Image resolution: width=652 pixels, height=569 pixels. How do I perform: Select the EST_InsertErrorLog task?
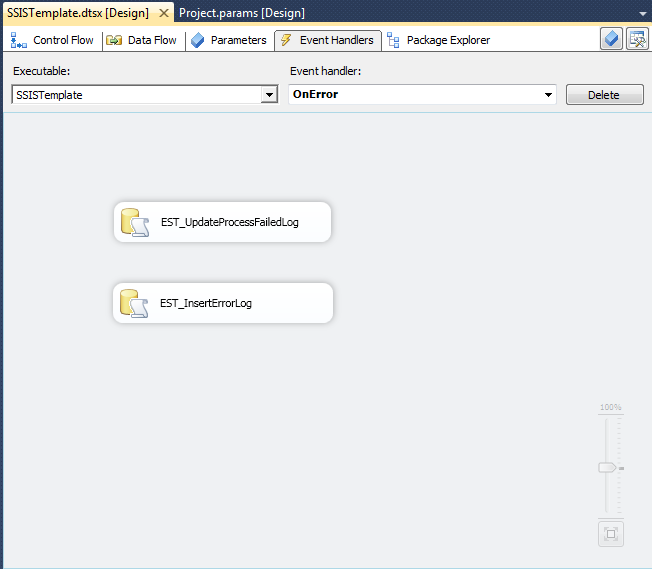tap(223, 303)
